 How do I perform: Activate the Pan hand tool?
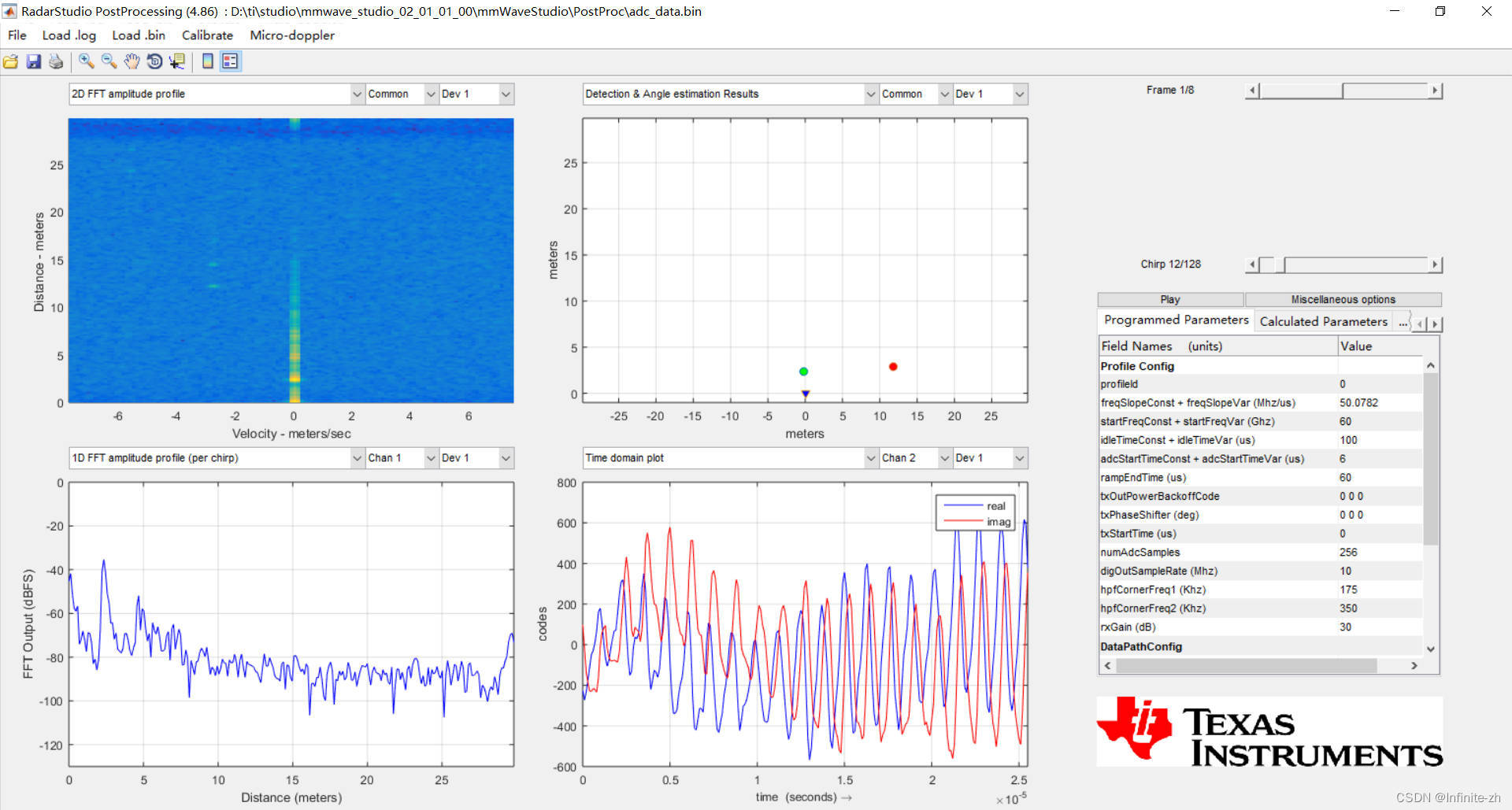pyautogui.click(x=132, y=61)
